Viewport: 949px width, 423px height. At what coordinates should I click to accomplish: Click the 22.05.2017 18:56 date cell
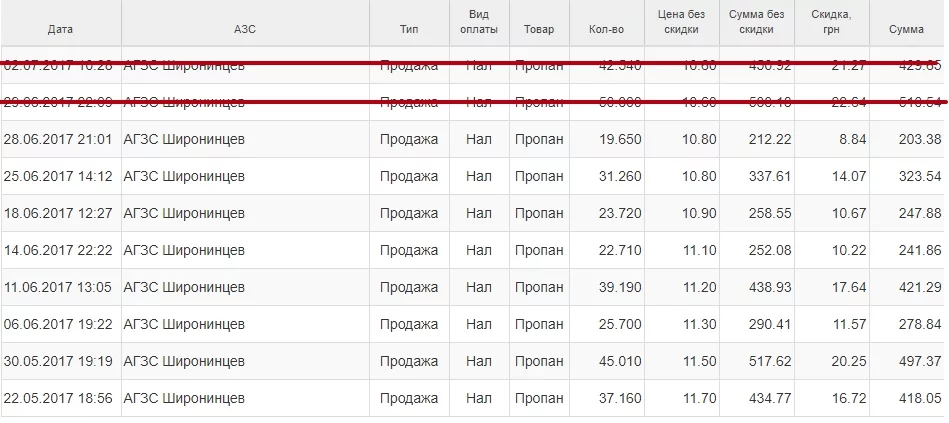click(58, 398)
